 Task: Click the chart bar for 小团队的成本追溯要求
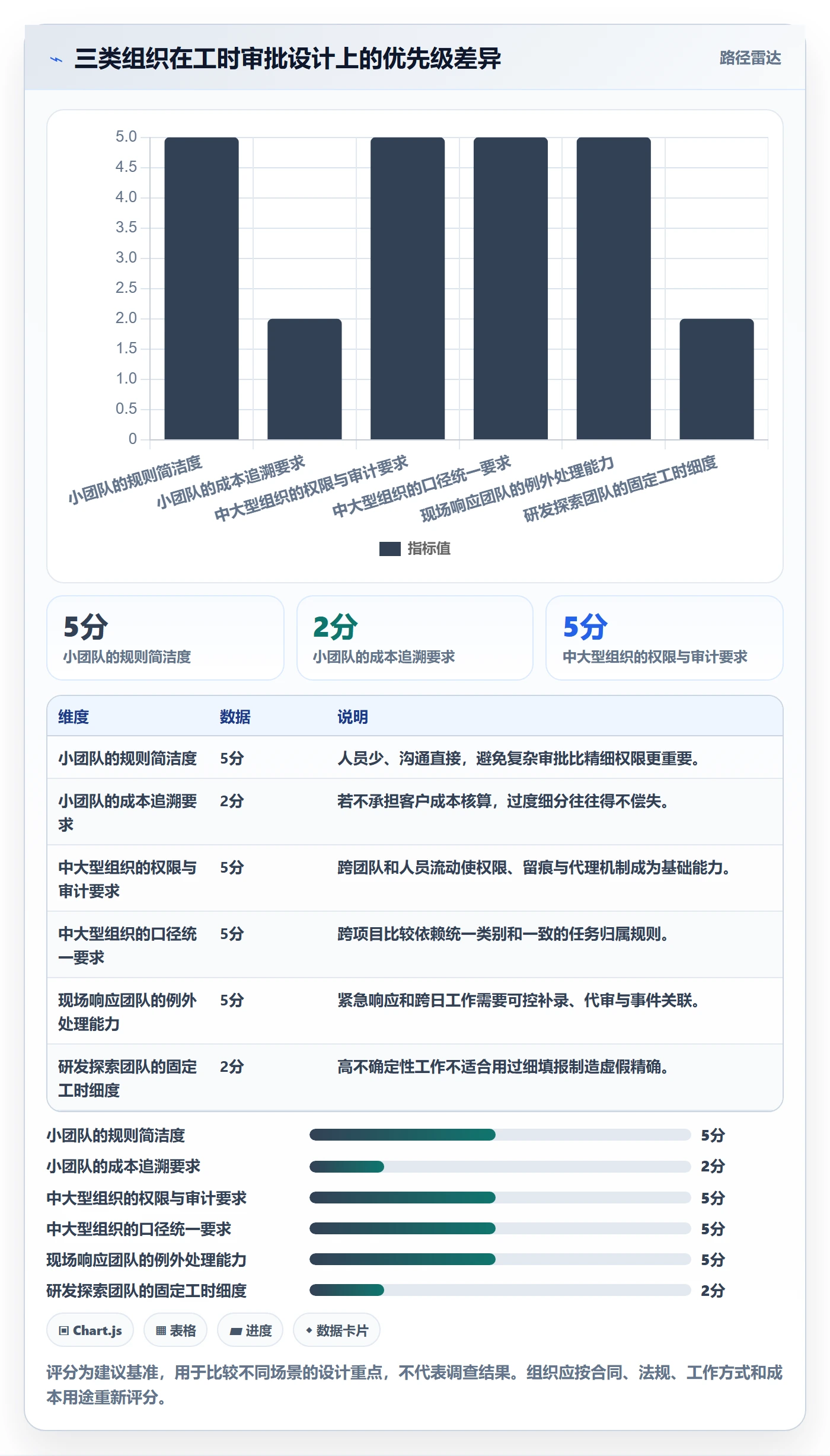point(305,379)
